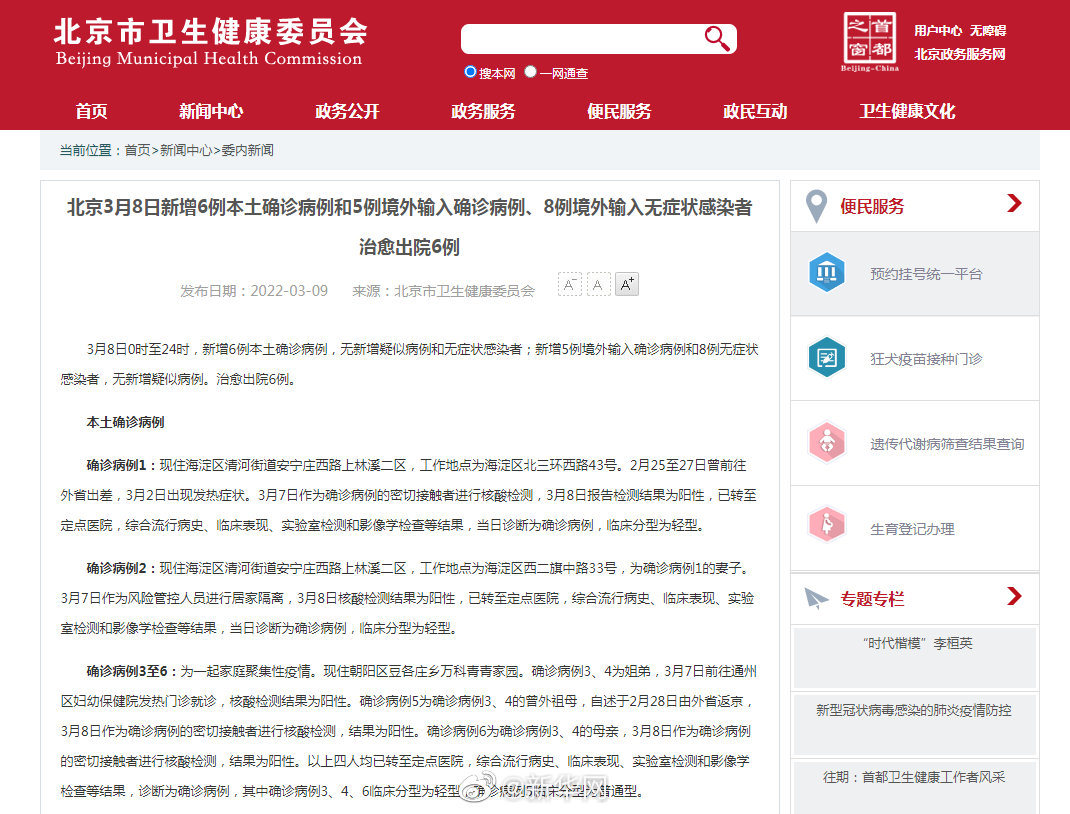Click the teal 狂犬疫苗接种门诊 hexagon icon

[826, 358]
